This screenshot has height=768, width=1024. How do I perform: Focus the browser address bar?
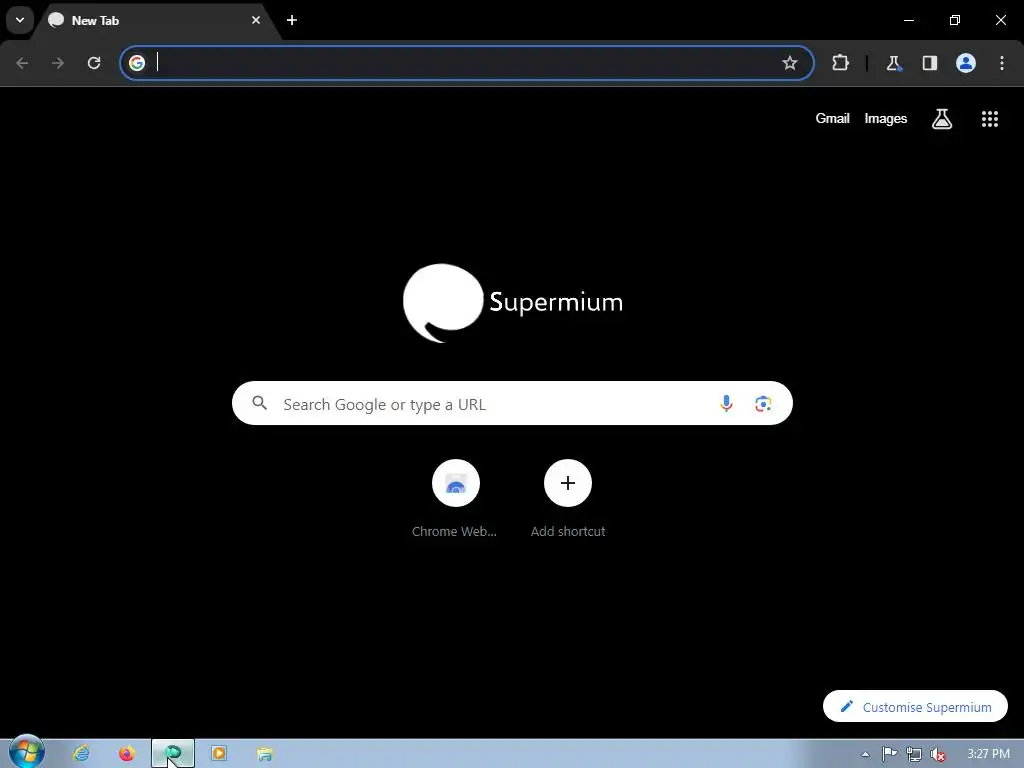[x=466, y=63]
